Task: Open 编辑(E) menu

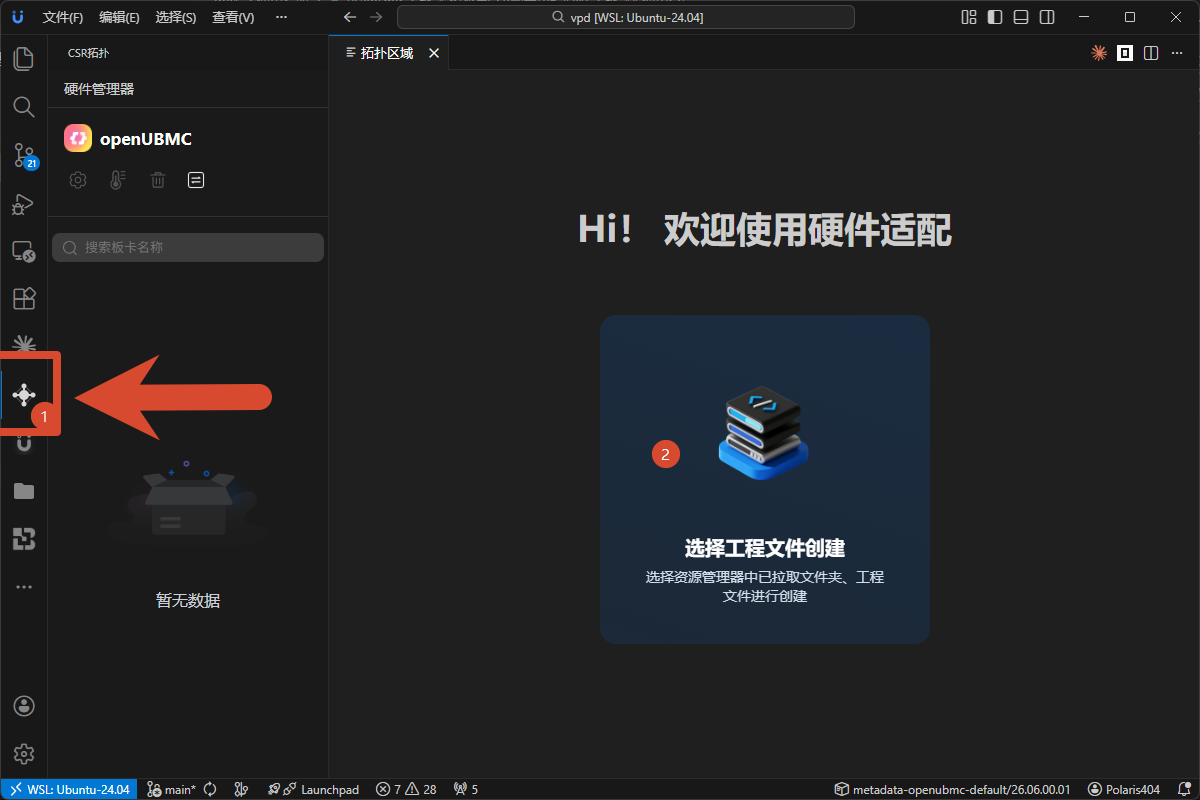Action: pos(120,17)
